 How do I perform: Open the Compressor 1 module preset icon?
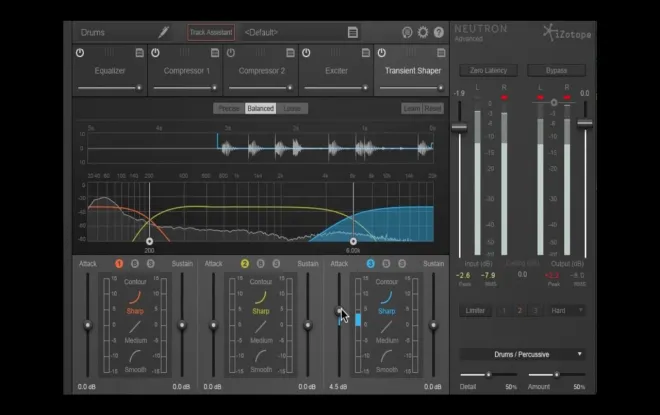click(215, 53)
